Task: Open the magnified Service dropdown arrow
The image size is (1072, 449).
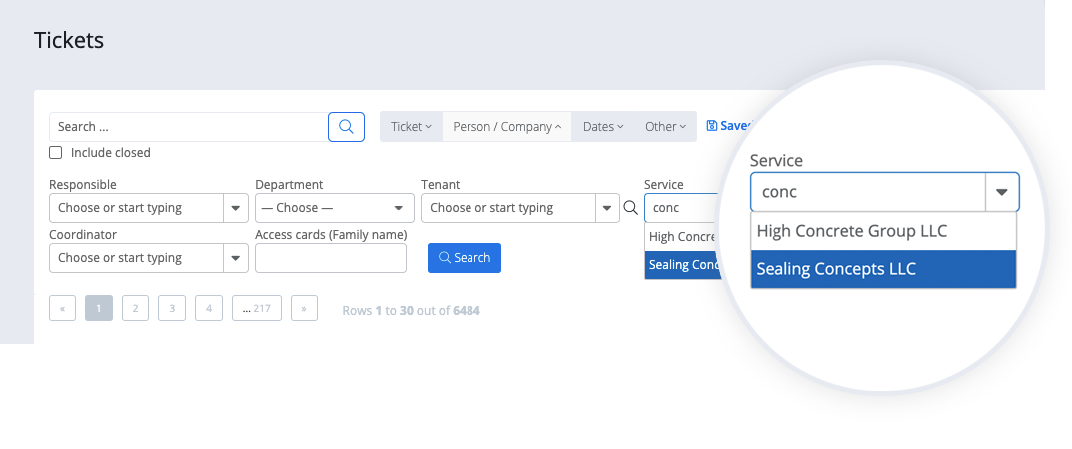Action: [1002, 192]
